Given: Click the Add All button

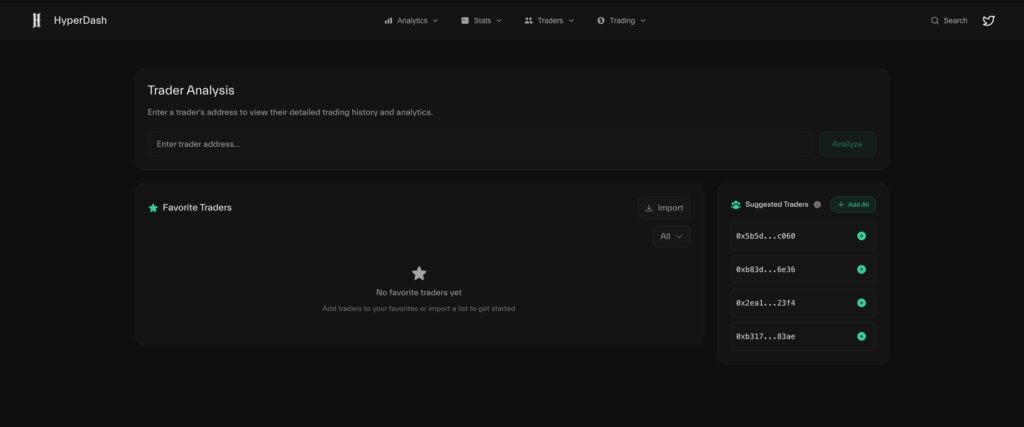Looking at the screenshot, I should tap(852, 205).
